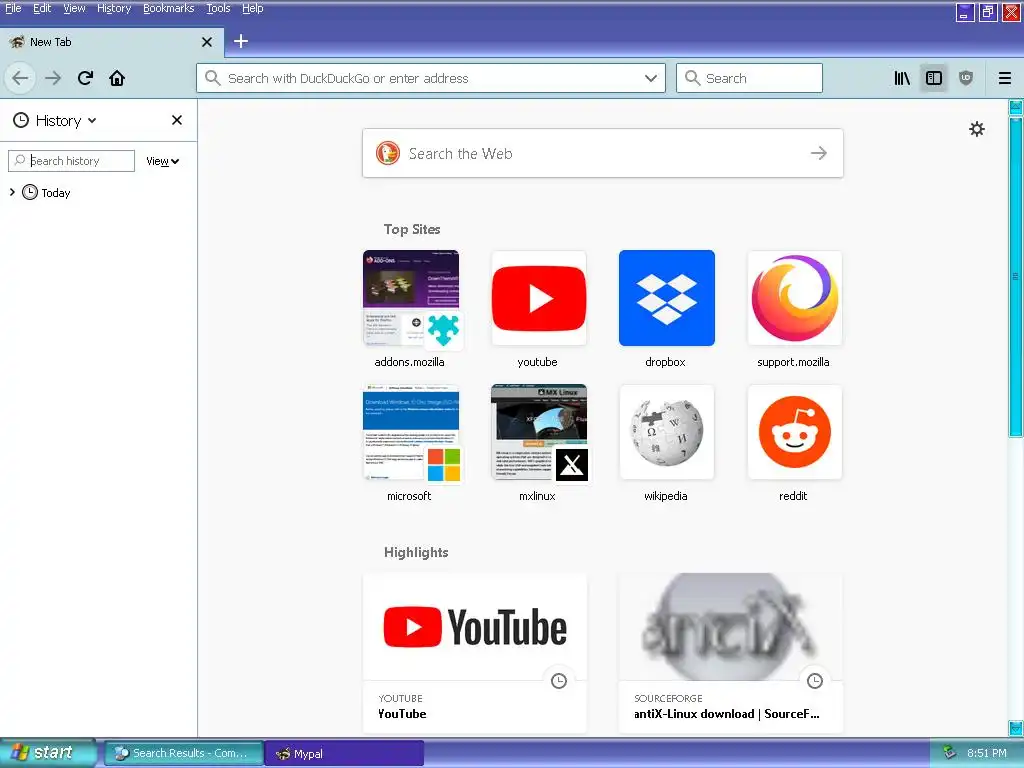Focus the DuckDuckGo address bar
The width and height of the screenshot is (1024, 768).
tap(431, 78)
